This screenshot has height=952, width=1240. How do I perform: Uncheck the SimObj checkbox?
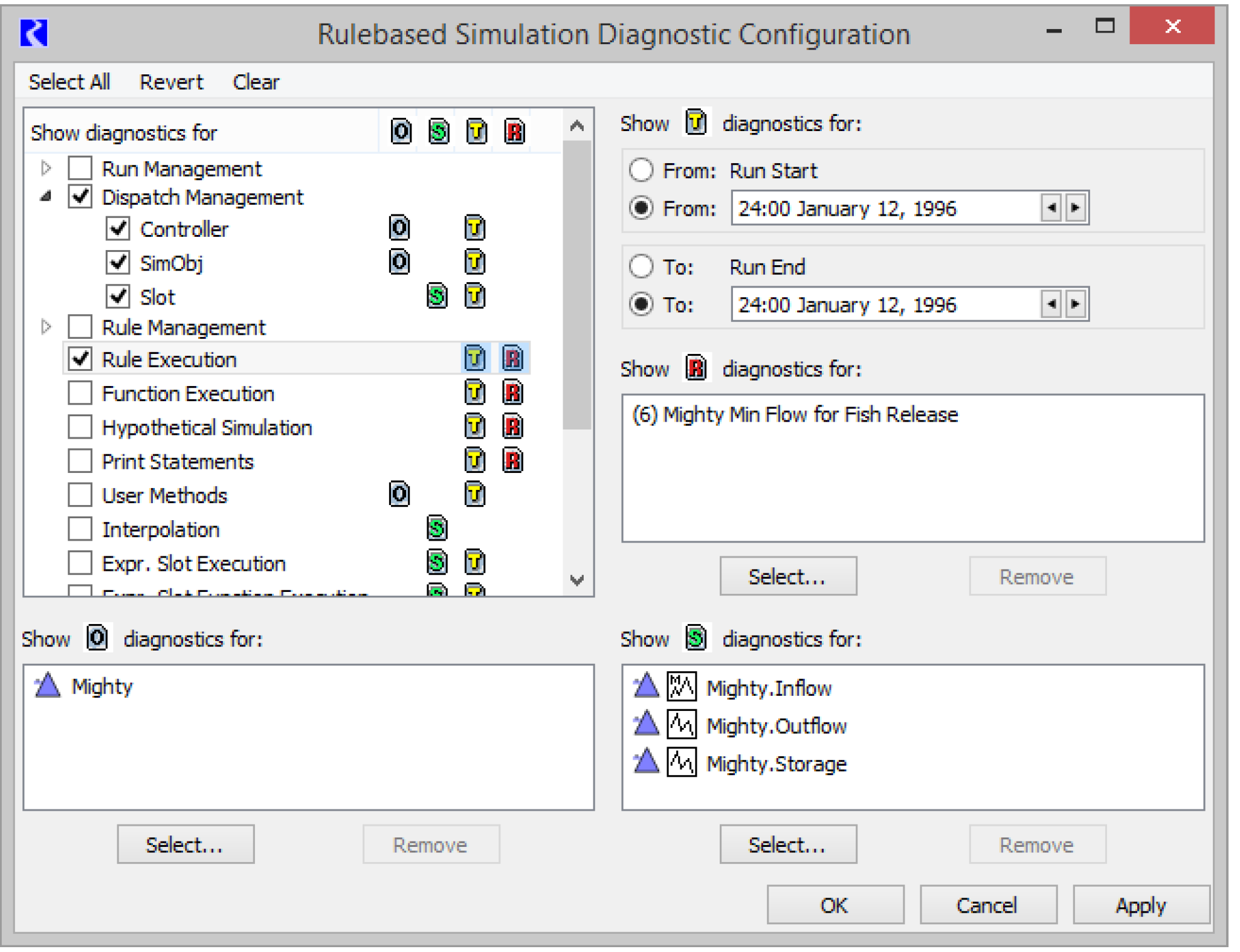[x=118, y=262]
